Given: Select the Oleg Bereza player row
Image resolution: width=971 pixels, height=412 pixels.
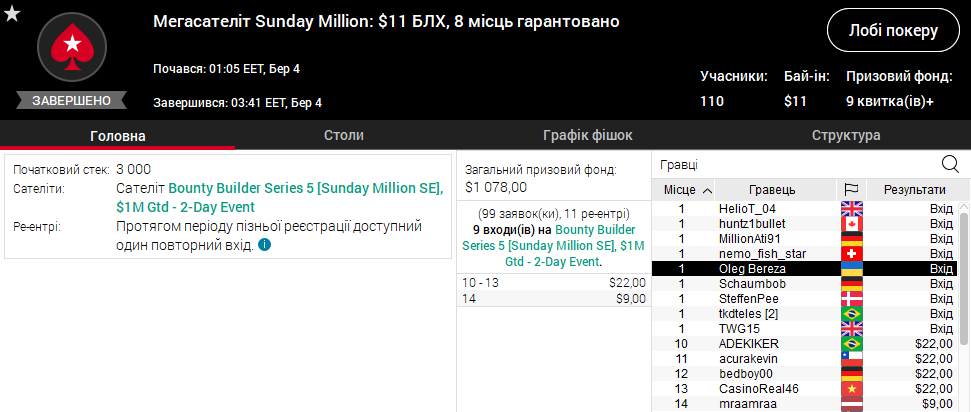Looking at the screenshot, I should pos(804,269).
